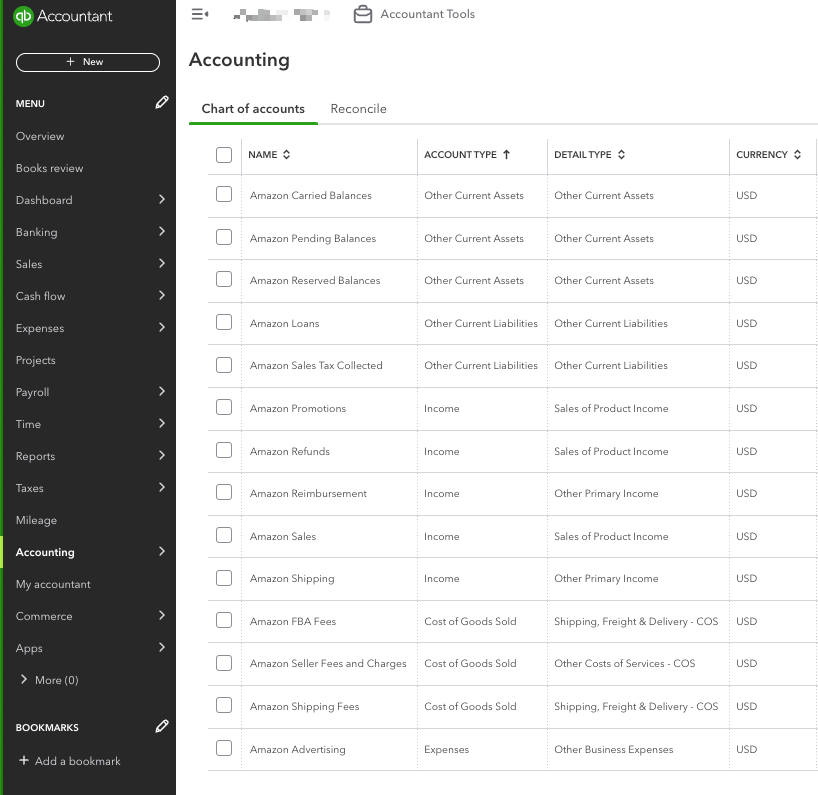Select the Amazon Loans checkbox
Screen dimensions: 818x795
224,322
